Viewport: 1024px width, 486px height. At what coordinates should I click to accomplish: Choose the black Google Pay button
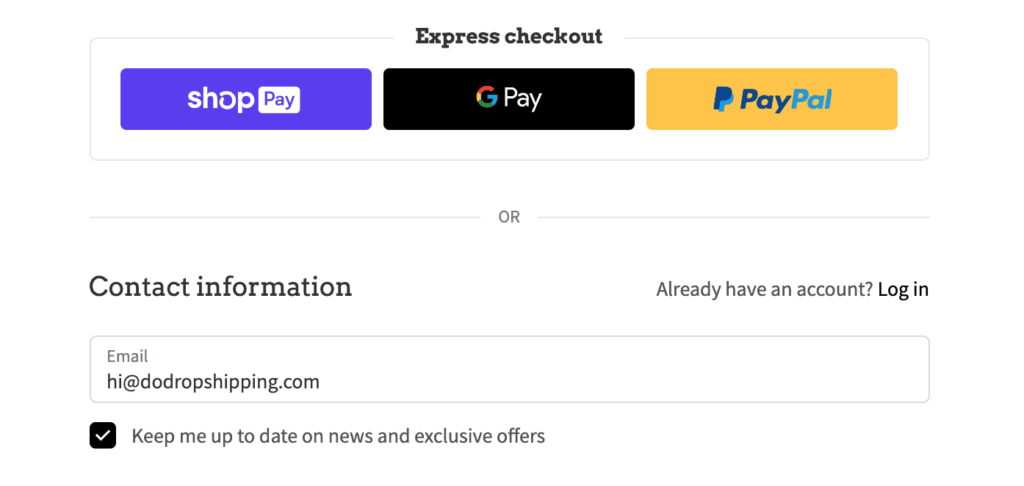pyautogui.click(x=509, y=99)
